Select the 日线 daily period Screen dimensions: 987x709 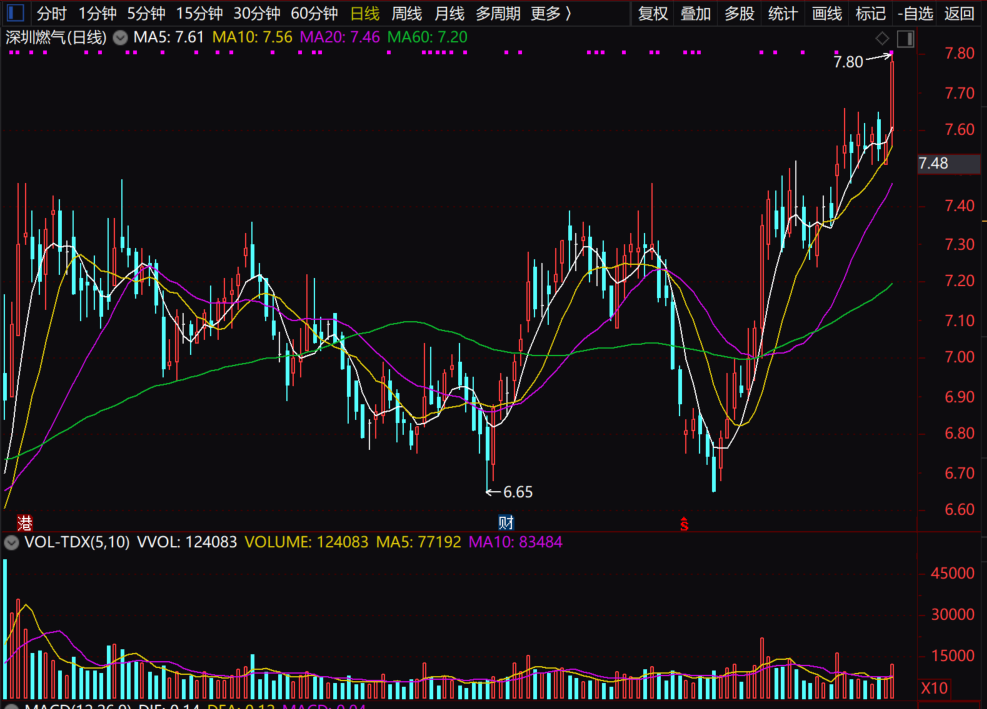pyautogui.click(x=365, y=13)
